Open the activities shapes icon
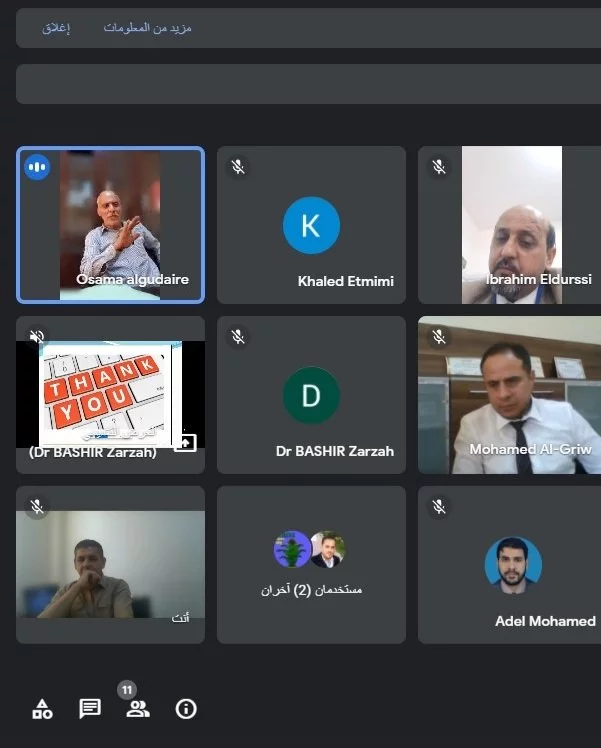Viewport: 601px width, 748px height. click(42, 709)
